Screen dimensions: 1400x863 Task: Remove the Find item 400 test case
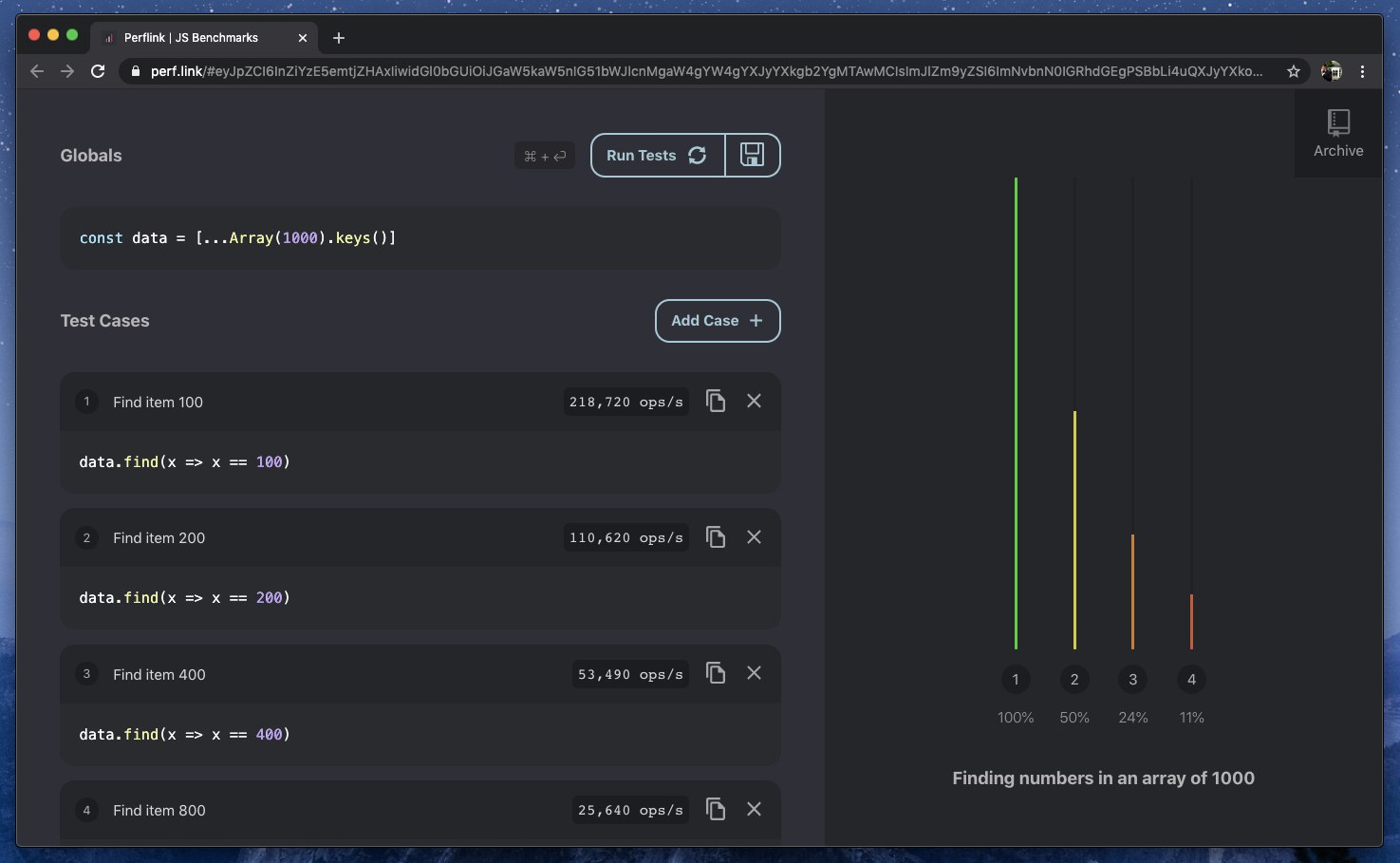point(755,673)
